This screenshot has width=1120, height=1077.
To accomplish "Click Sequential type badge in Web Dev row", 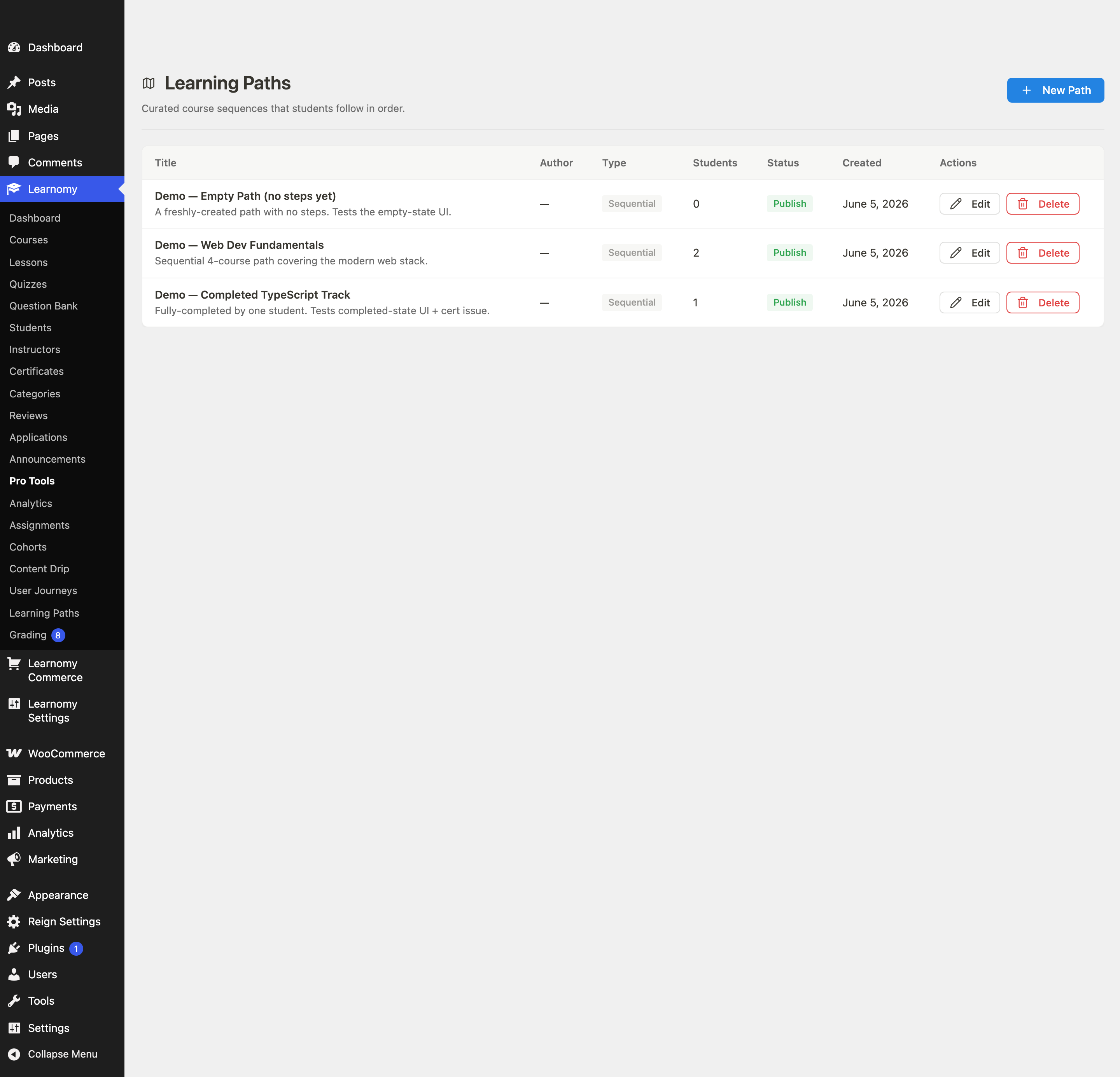I will (x=632, y=253).
